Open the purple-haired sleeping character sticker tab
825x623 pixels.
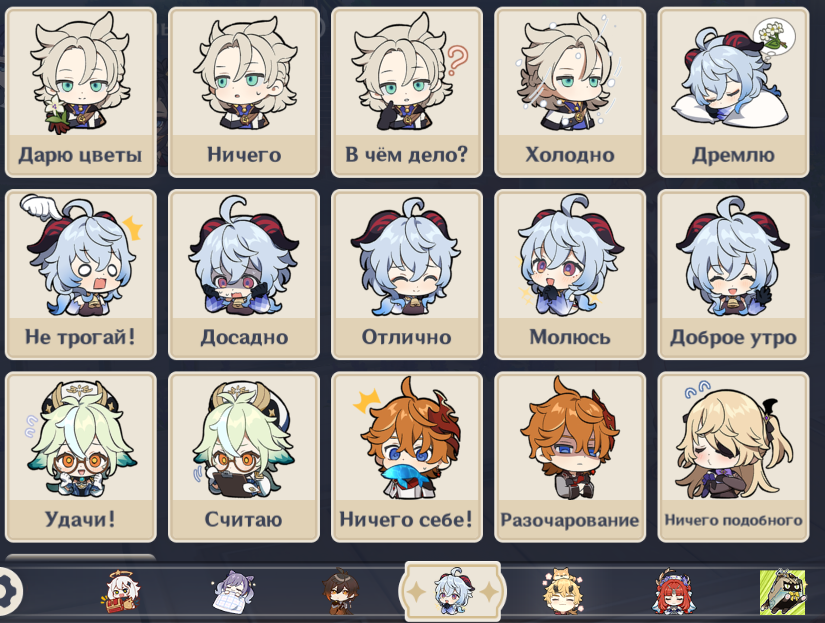tap(234, 592)
